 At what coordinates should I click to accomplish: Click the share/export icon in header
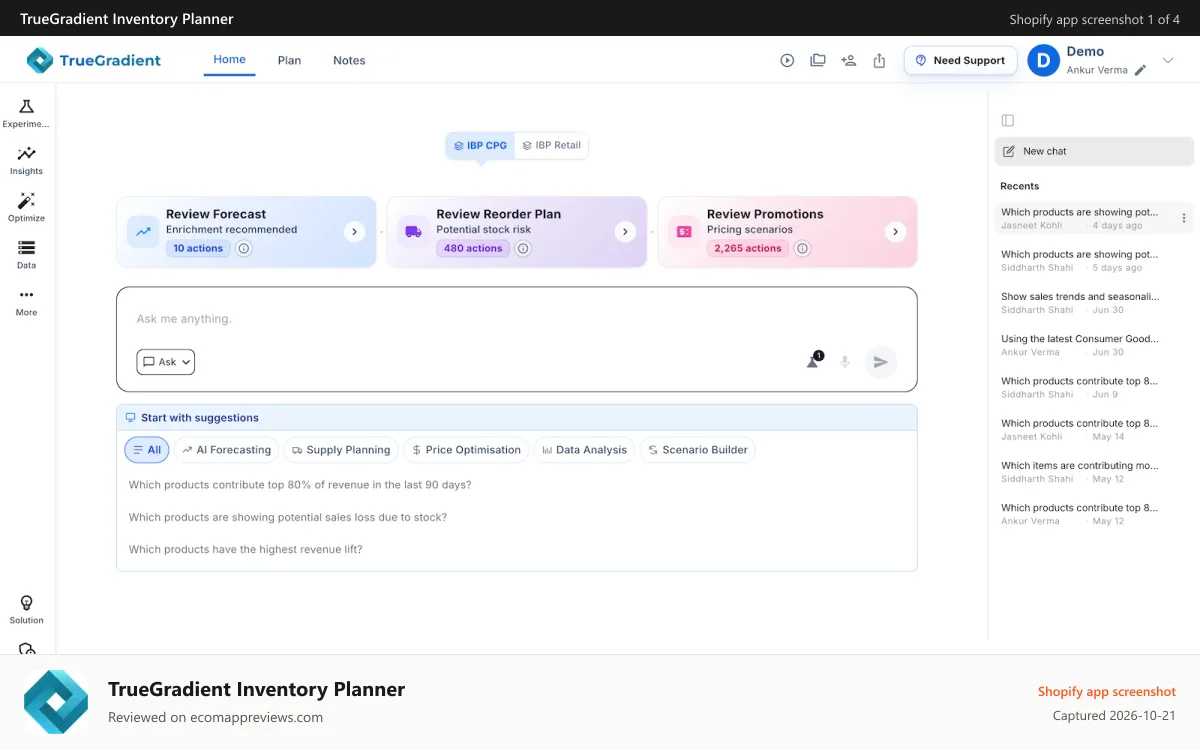(x=879, y=60)
